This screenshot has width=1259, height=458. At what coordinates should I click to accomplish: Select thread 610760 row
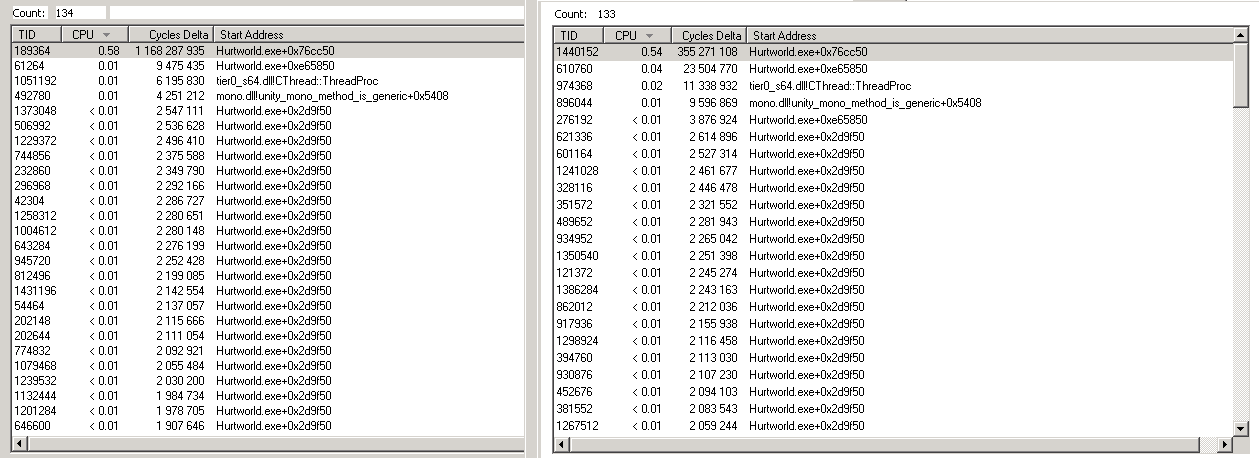[x=892, y=68]
